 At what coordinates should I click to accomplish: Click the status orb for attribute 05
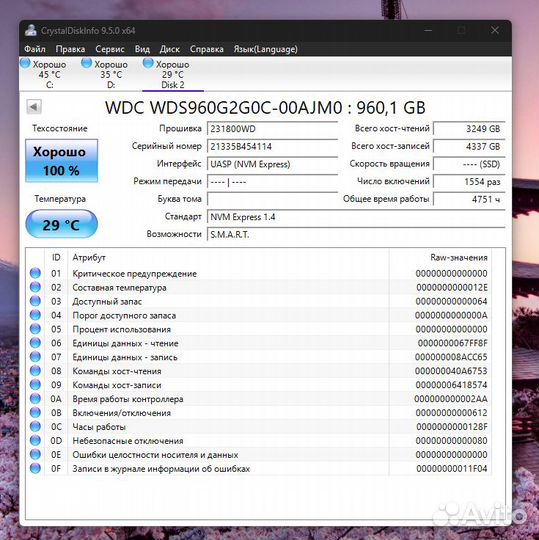coord(35,329)
